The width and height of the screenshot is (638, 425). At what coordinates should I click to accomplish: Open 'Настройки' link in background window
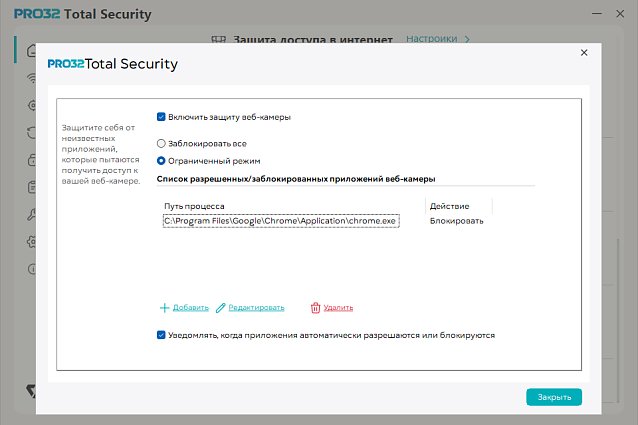pyautogui.click(x=432, y=39)
